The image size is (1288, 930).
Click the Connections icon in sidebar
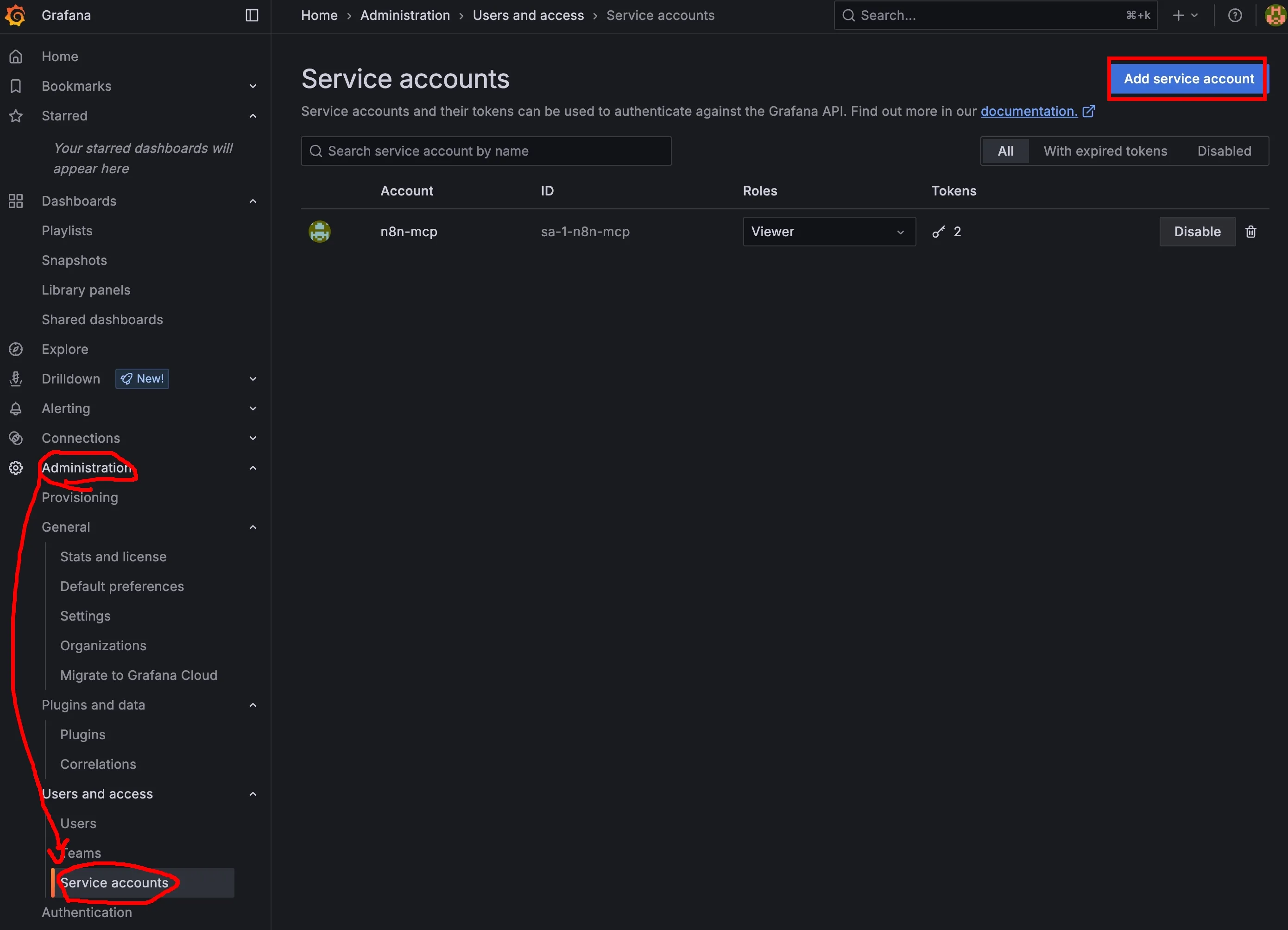pos(16,438)
